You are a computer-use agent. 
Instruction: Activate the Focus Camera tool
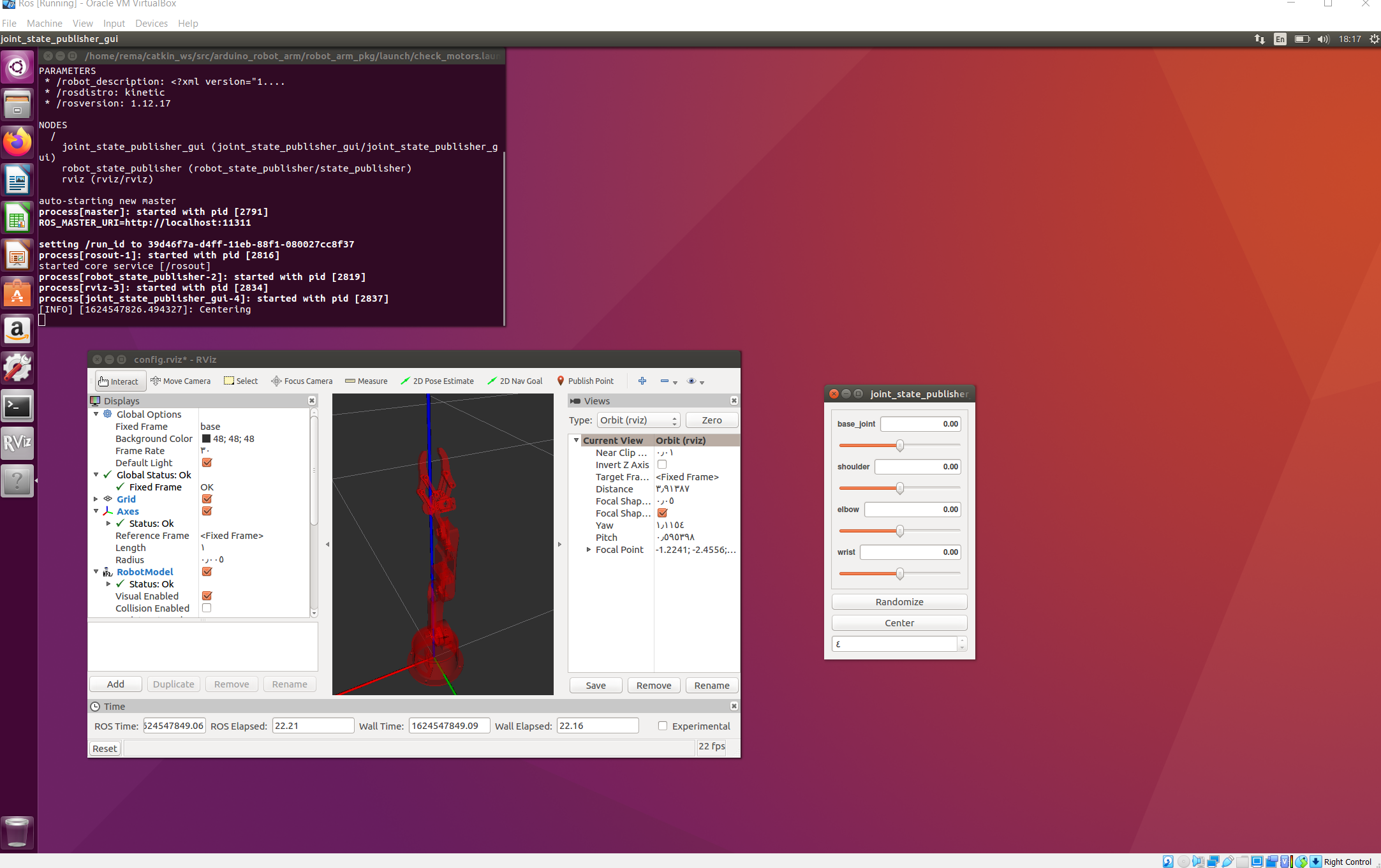301,381
